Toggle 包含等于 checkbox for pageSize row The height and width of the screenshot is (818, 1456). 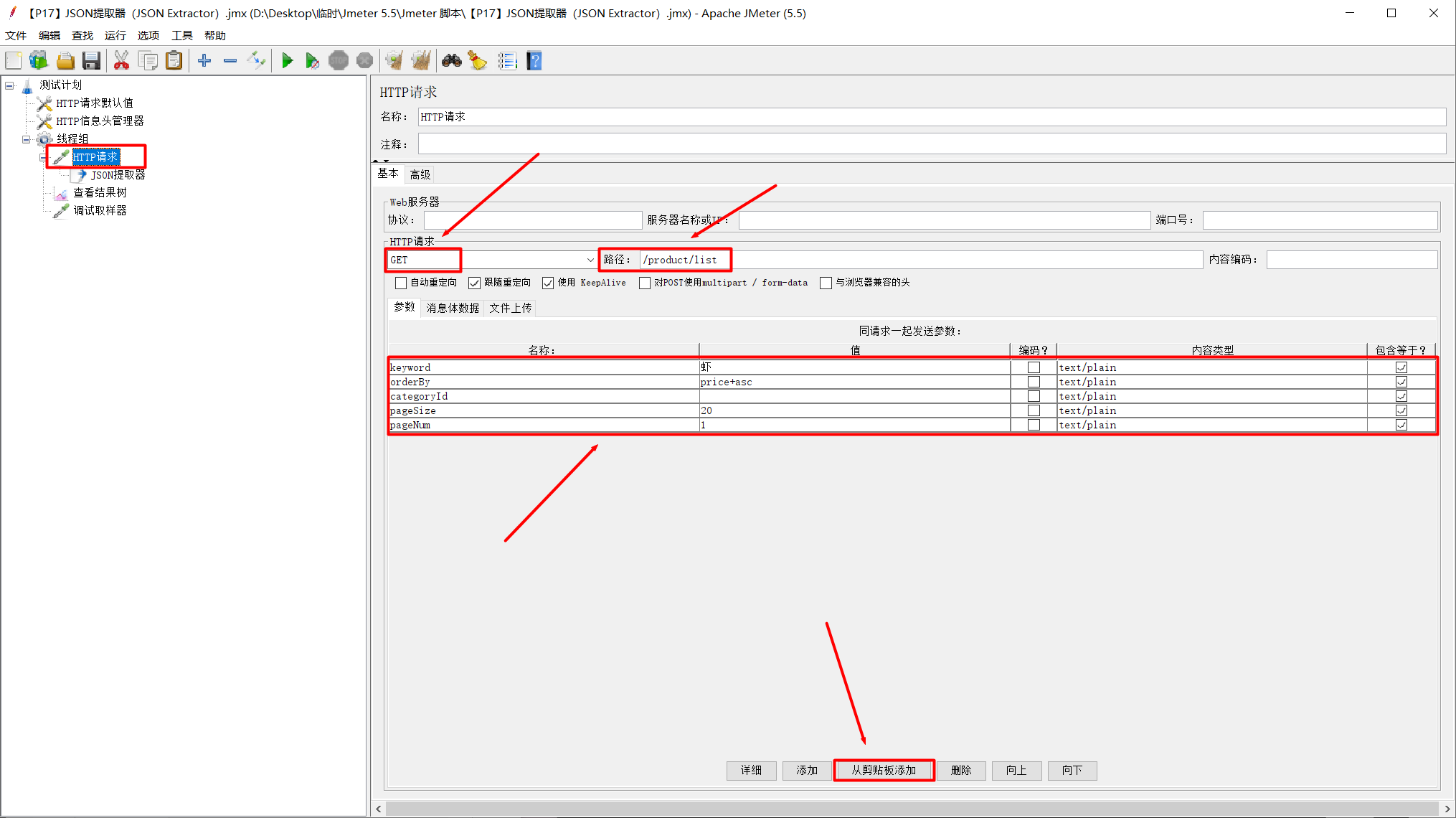[x=1401, y=410]
